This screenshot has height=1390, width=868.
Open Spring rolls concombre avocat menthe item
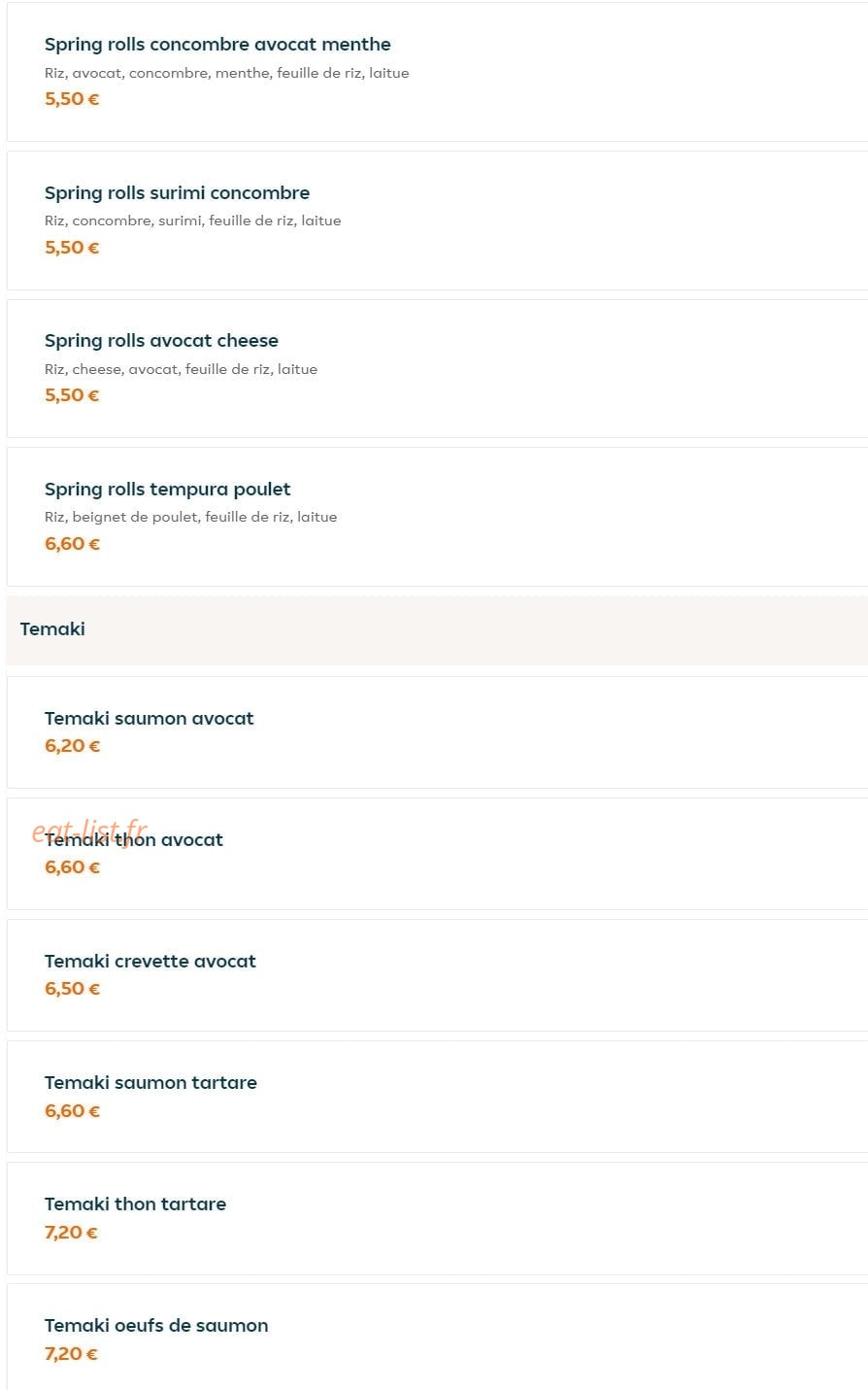tap(437, 72)
